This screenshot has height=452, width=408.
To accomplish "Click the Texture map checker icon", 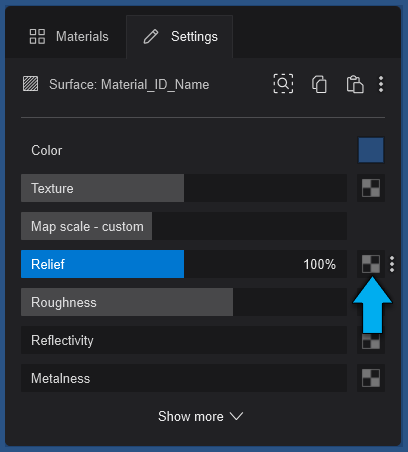I will tap(371, 188).
